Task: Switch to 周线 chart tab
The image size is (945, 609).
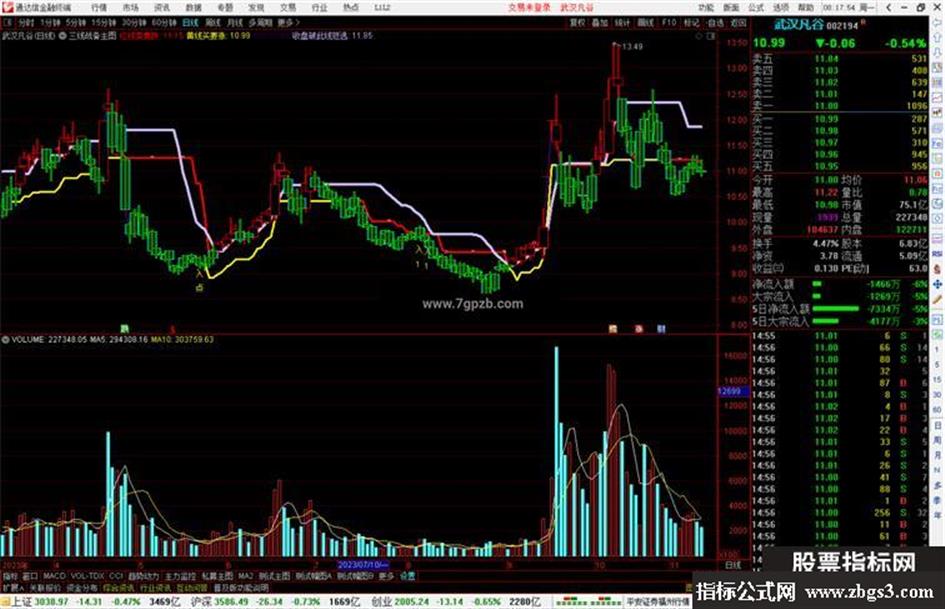Action: [213, 22]
